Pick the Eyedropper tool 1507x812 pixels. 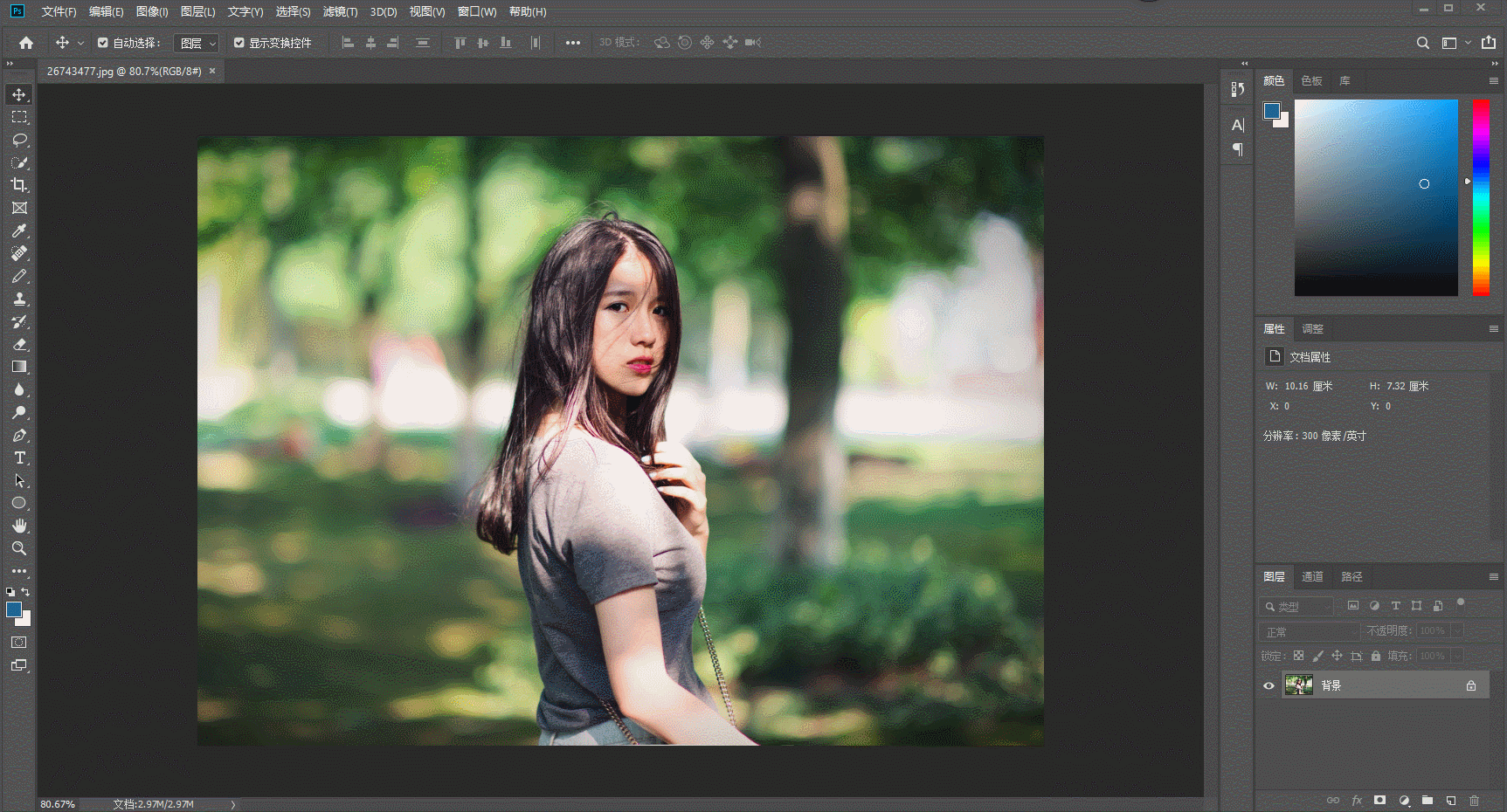pos(18,231)
